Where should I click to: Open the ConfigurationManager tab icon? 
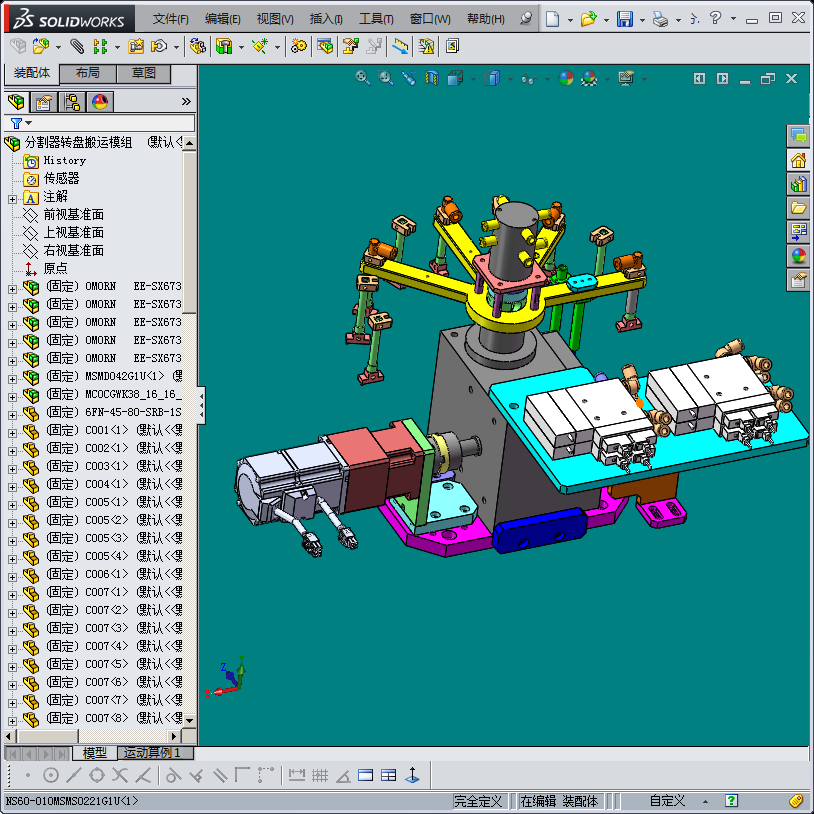pos(72,102)
